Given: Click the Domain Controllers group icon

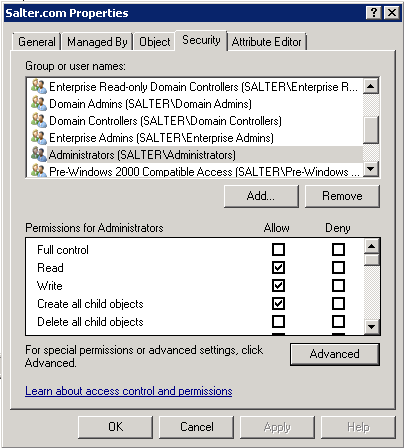Looking at the screenshot, I should coord(39,120).
